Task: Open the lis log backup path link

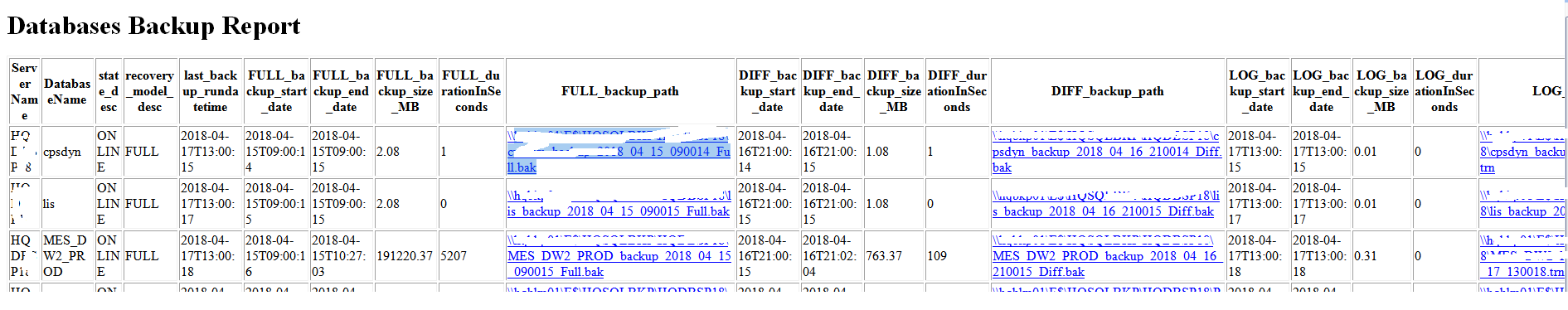Action: point(1523,204)
